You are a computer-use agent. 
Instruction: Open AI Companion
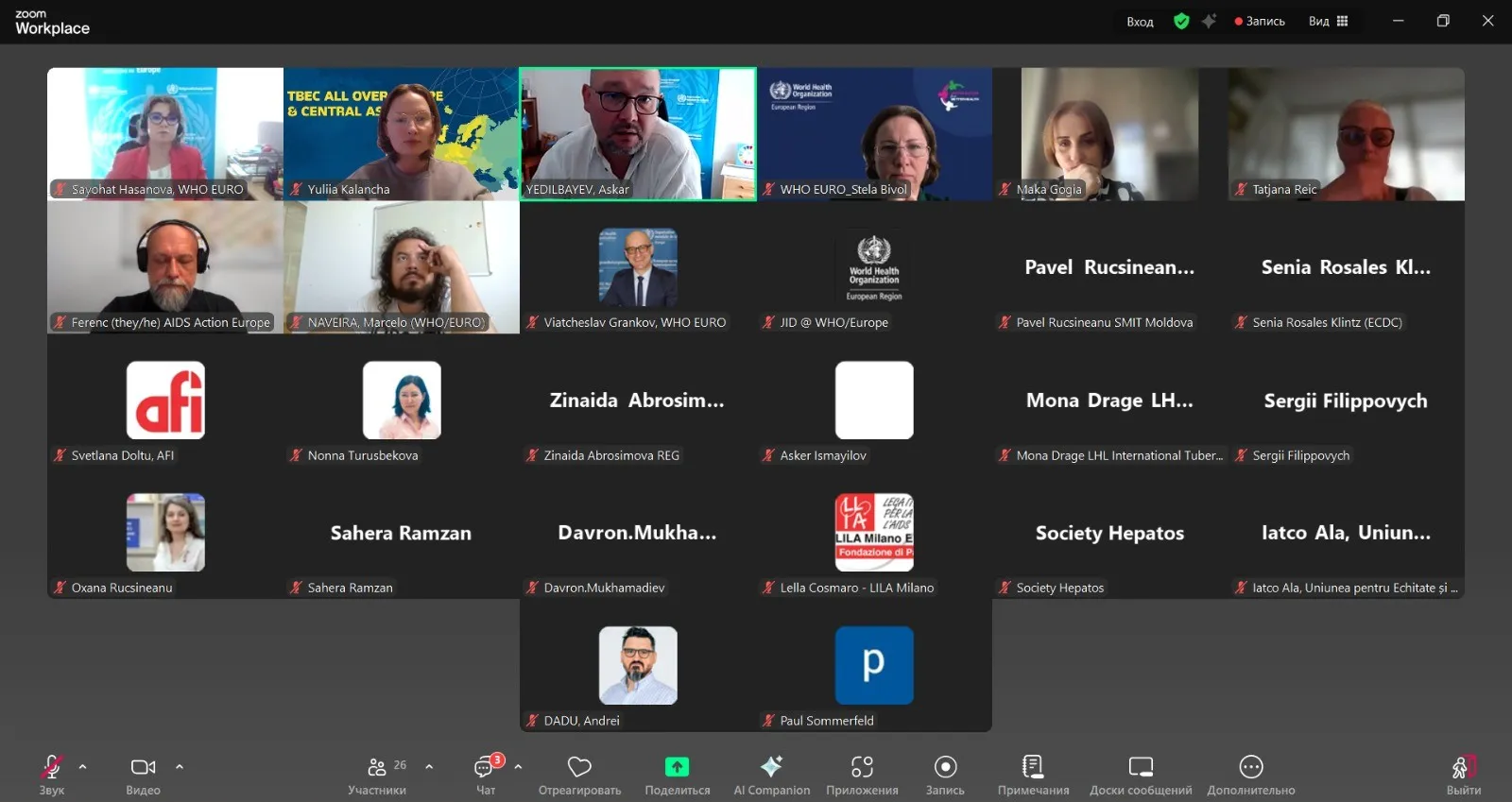(x=772, y=775)
